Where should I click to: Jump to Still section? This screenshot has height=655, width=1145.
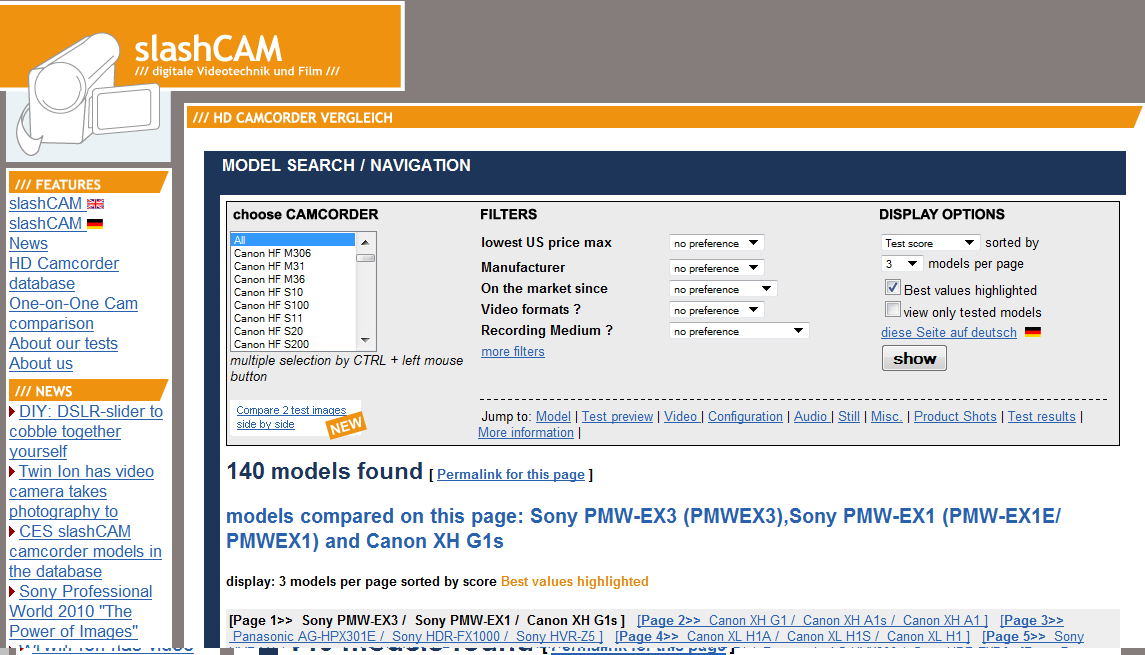pos(849,416)
